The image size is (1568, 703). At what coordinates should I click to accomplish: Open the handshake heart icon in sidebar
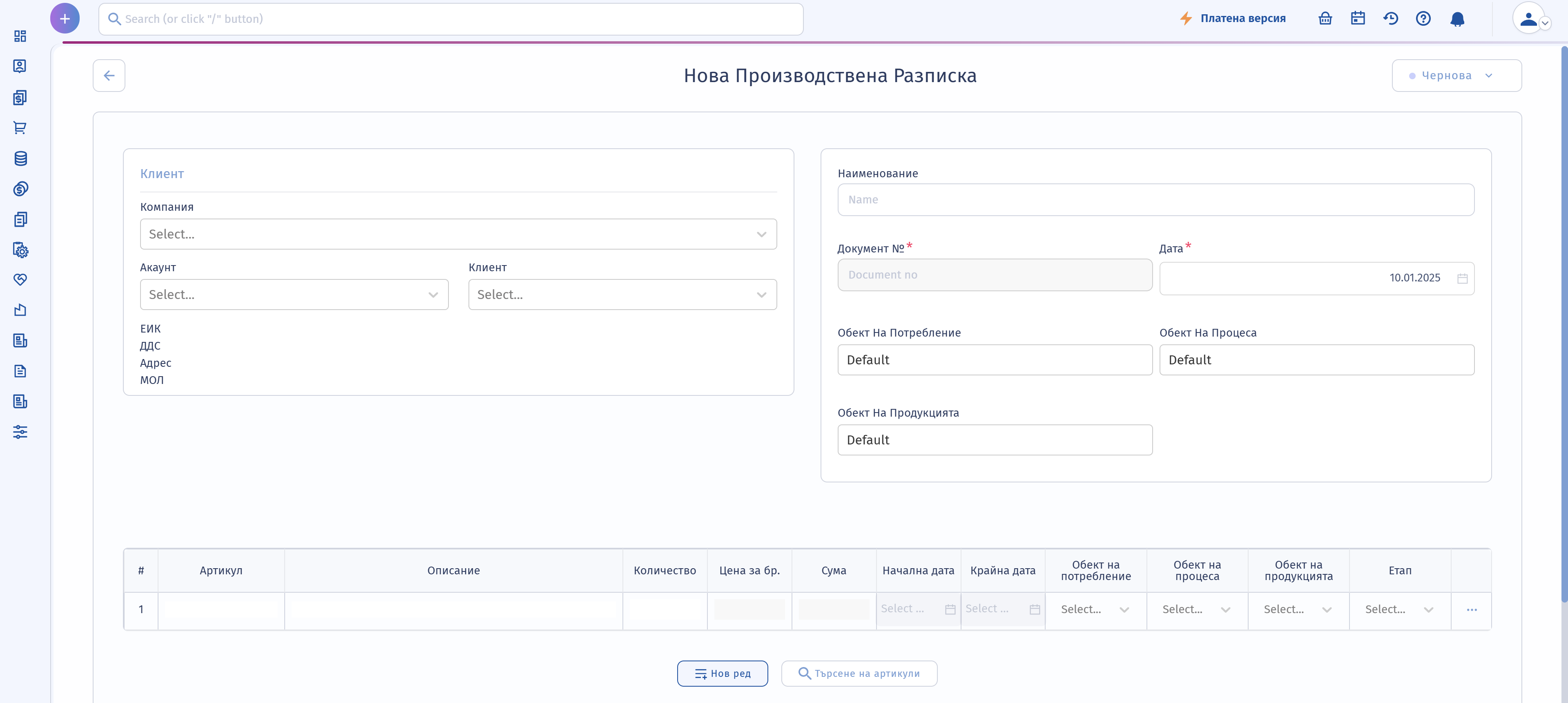click(x=20, y=279)
